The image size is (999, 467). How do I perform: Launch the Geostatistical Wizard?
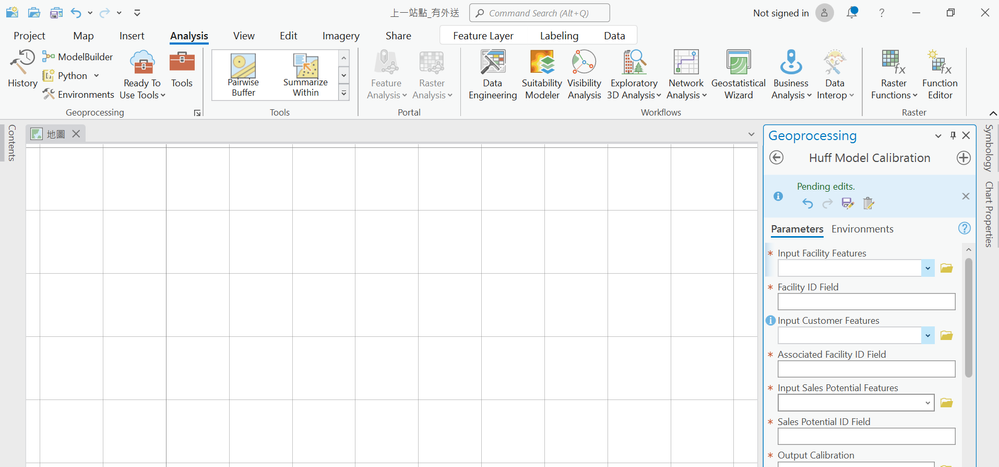(738, 75)
